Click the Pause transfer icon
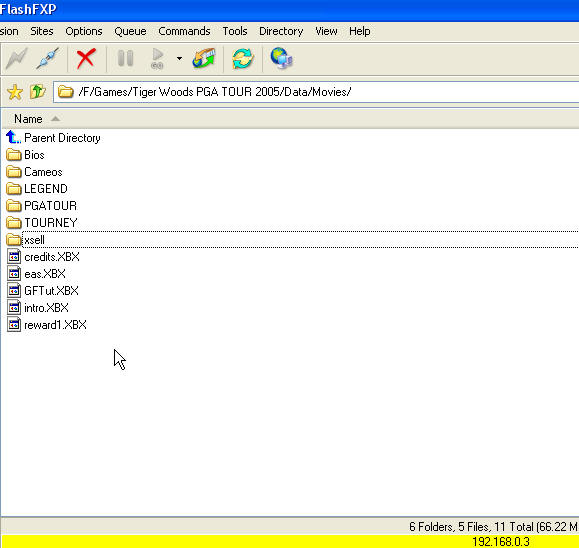This screenshot has width=579, height=548. (125, 59)
